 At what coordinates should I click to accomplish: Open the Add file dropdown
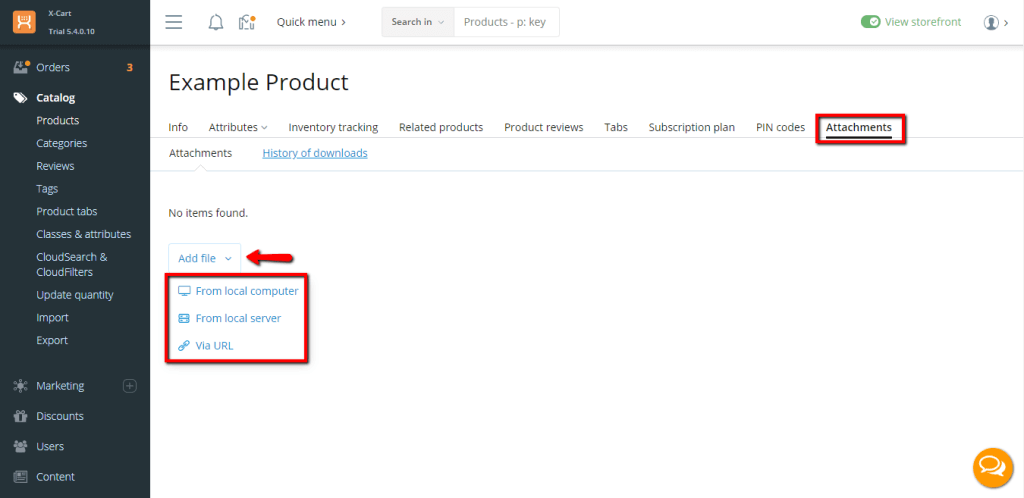coord(204,258)
